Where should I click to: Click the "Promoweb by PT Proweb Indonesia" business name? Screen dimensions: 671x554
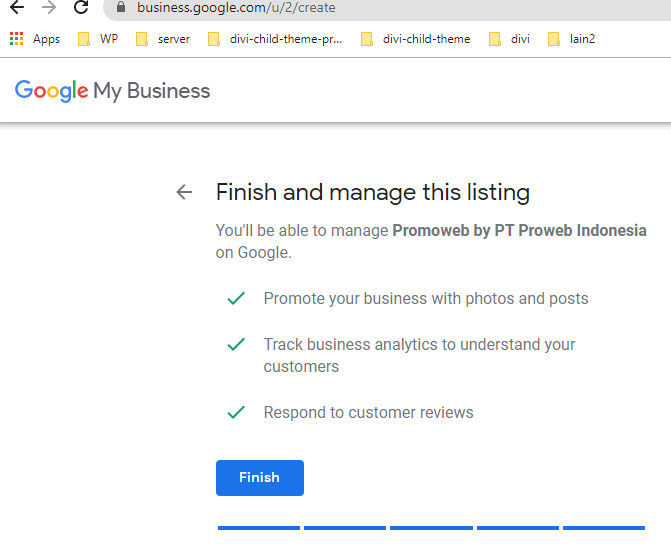(519, 231)
